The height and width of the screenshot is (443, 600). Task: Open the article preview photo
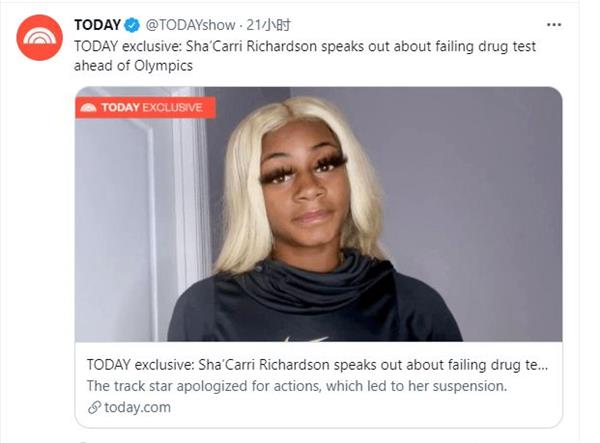click(x=318, y=214)
